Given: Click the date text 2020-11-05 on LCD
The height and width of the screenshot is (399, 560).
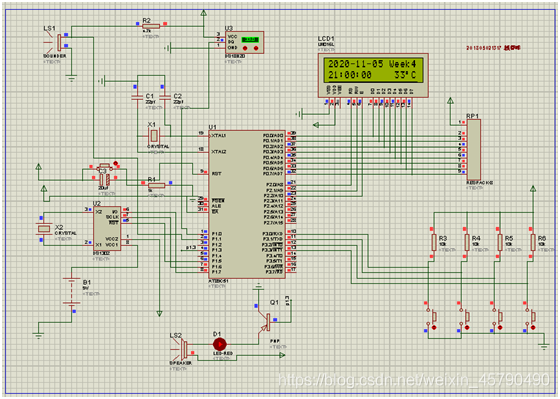Looking at the screenshot, I should (x=355, y=64).
